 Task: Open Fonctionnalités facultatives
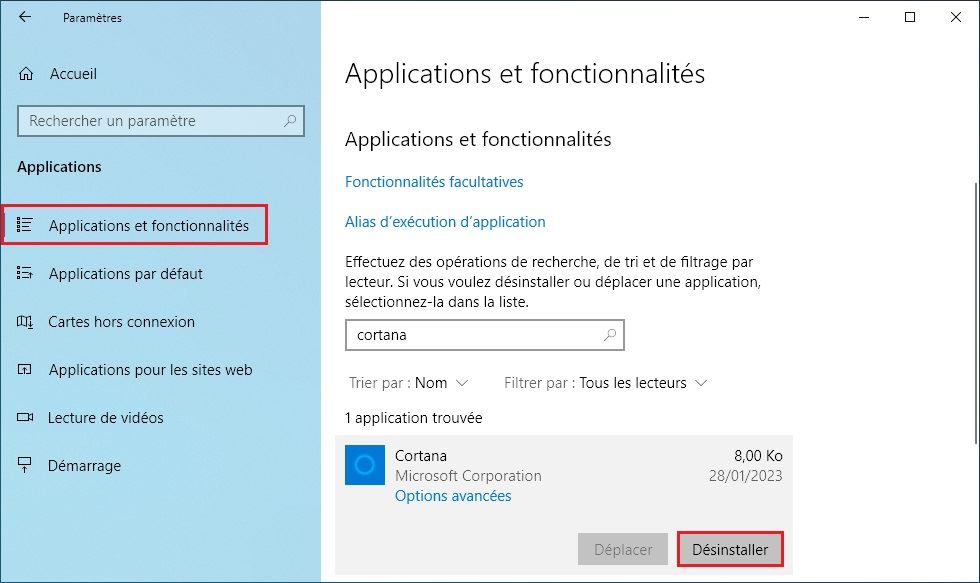[434, 182]
